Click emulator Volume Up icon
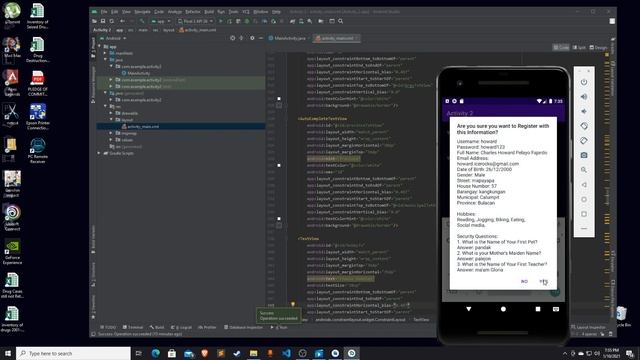This screenshot has height=360, width=640. (584, 97)
